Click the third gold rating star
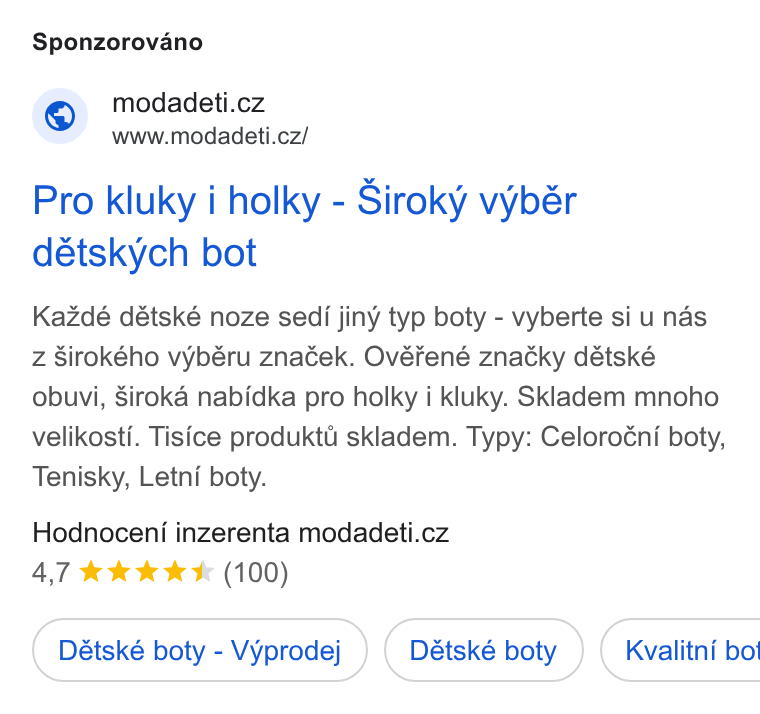Screen dimensions: 760x714 point(147,571)
